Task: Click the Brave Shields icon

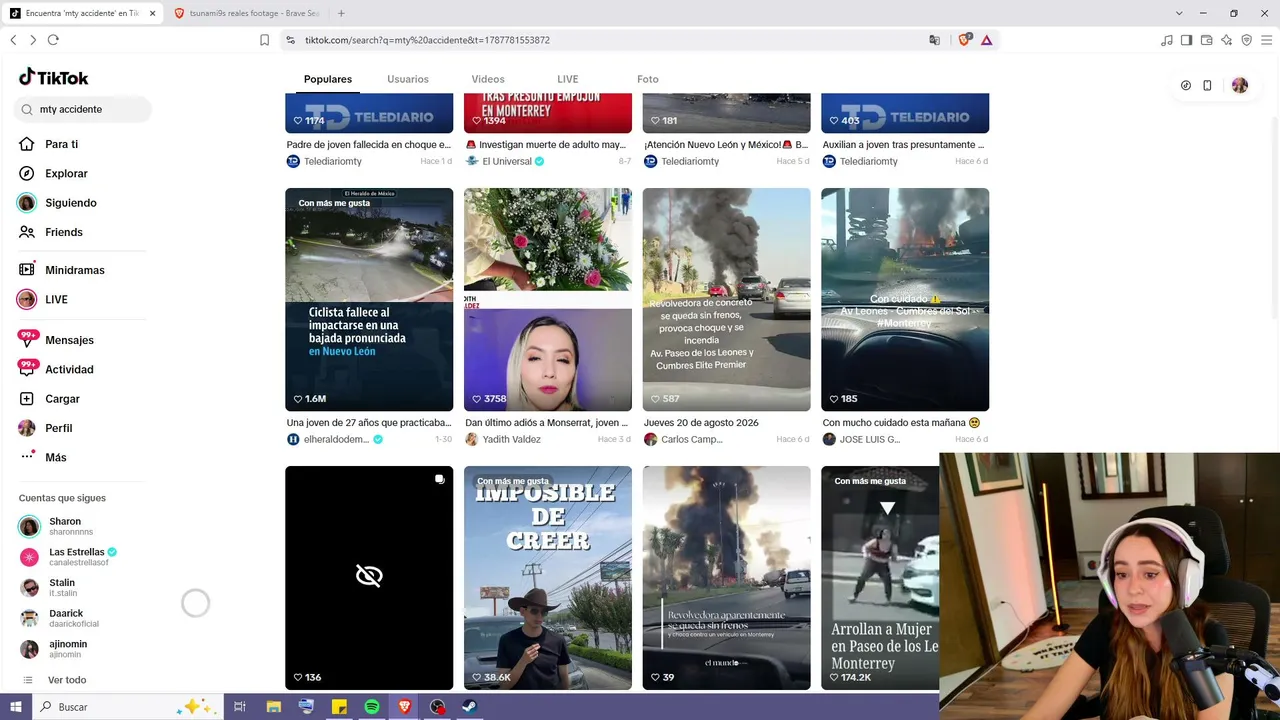Action: [964, 40]
